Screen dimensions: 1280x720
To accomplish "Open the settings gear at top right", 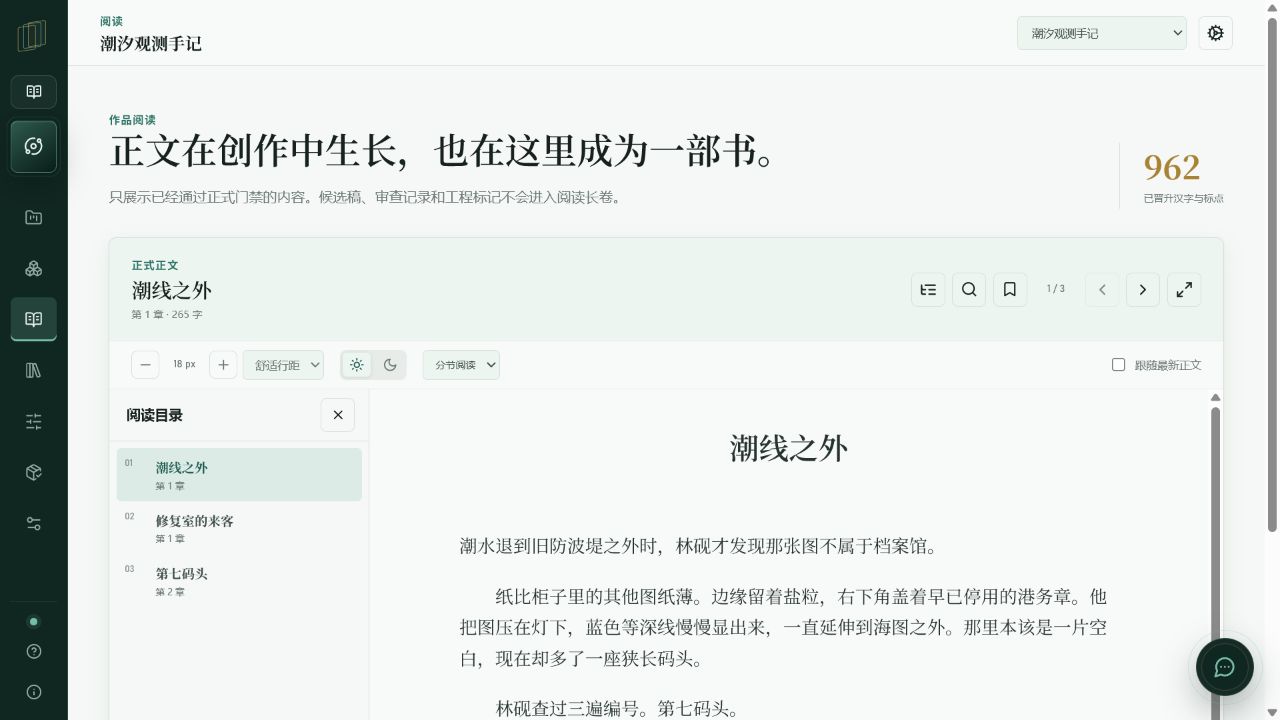I will [x=1216, y=33].
